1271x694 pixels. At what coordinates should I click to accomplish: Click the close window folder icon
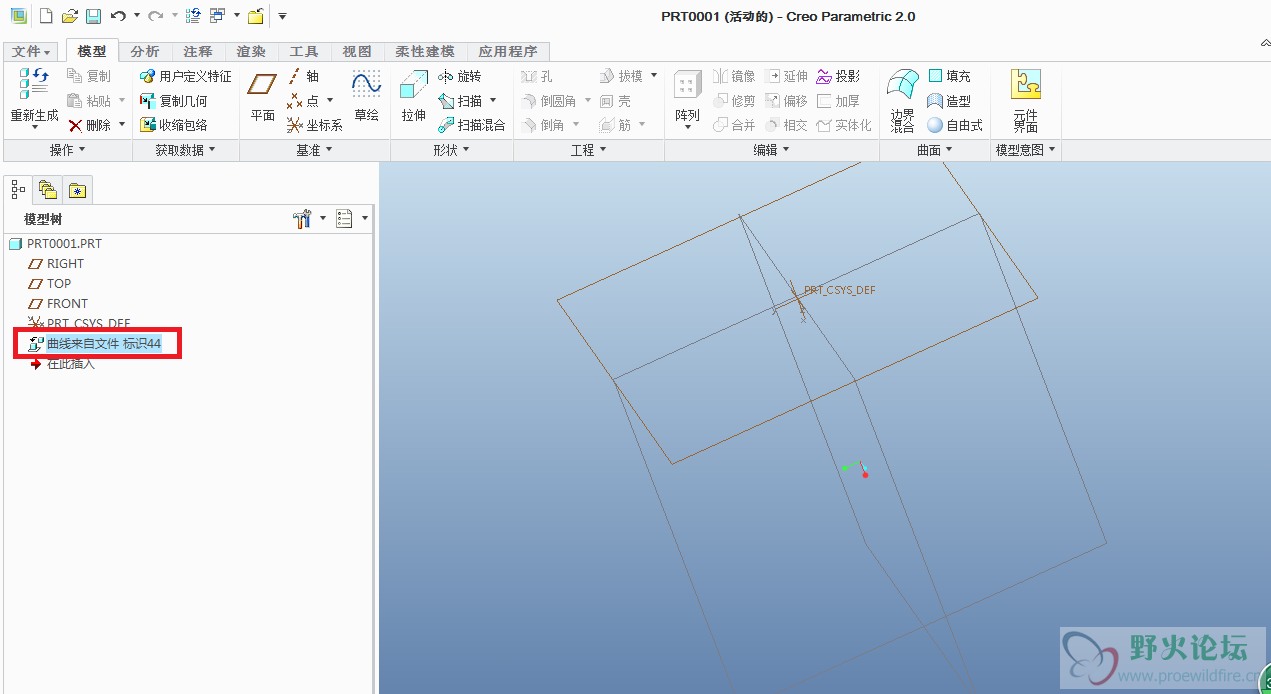pos(256,16)
